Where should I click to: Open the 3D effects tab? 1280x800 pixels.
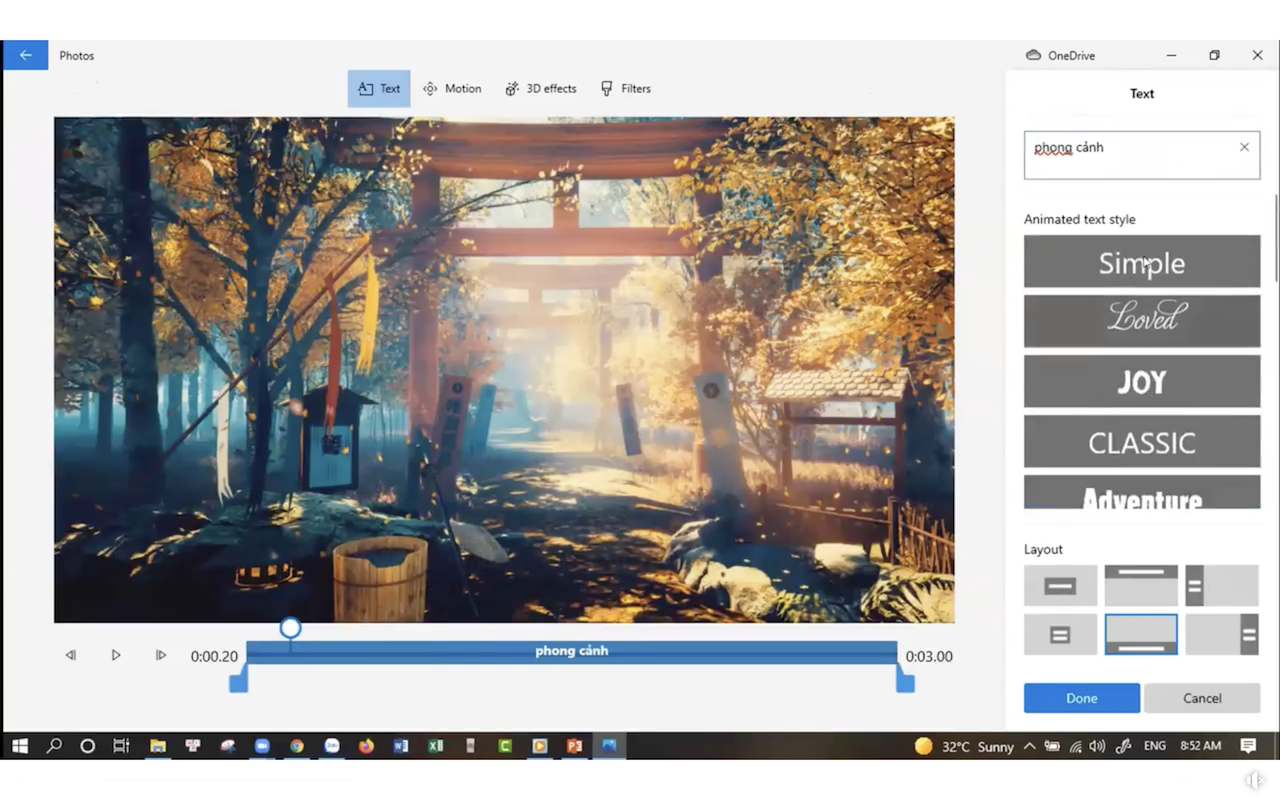[x=540, y=88]
